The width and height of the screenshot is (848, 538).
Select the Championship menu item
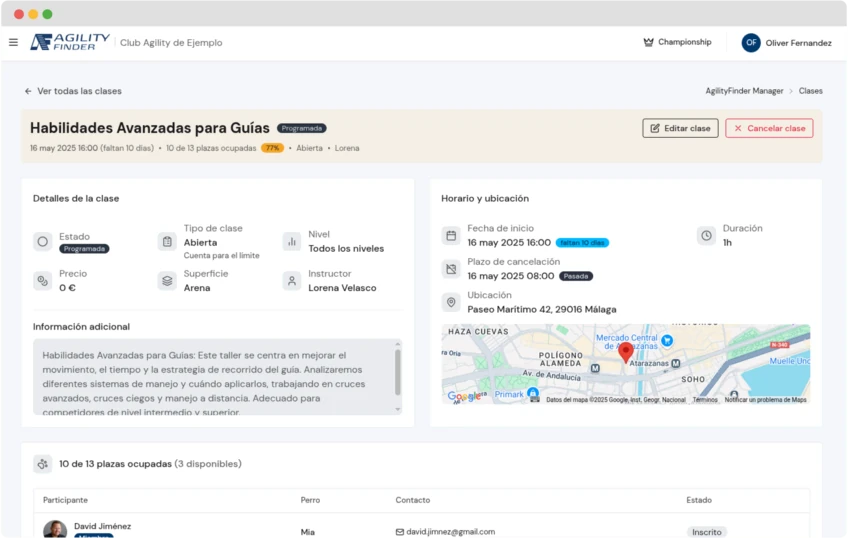coord(684,42)
